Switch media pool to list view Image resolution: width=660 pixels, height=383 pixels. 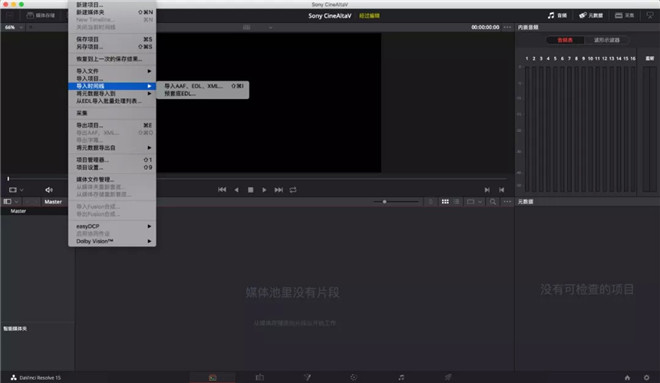tap(457, 202)
